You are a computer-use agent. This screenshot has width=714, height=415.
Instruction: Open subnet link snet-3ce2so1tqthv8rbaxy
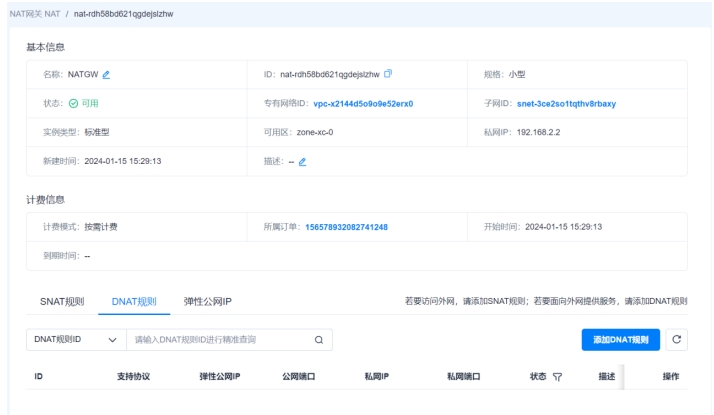566,104
